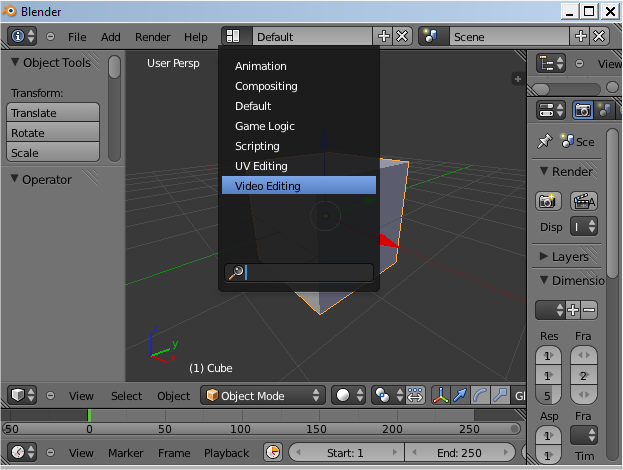Open 3D view properties plus toggle

517,79
